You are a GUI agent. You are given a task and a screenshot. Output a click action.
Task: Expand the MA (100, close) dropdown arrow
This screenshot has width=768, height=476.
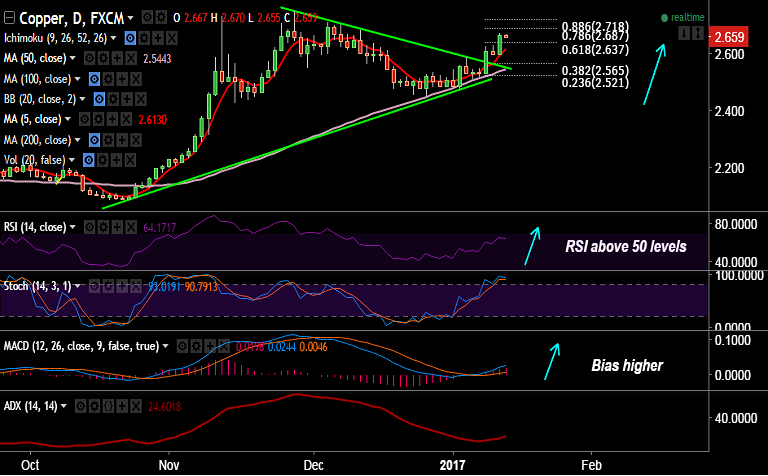[x=78, y=79]
